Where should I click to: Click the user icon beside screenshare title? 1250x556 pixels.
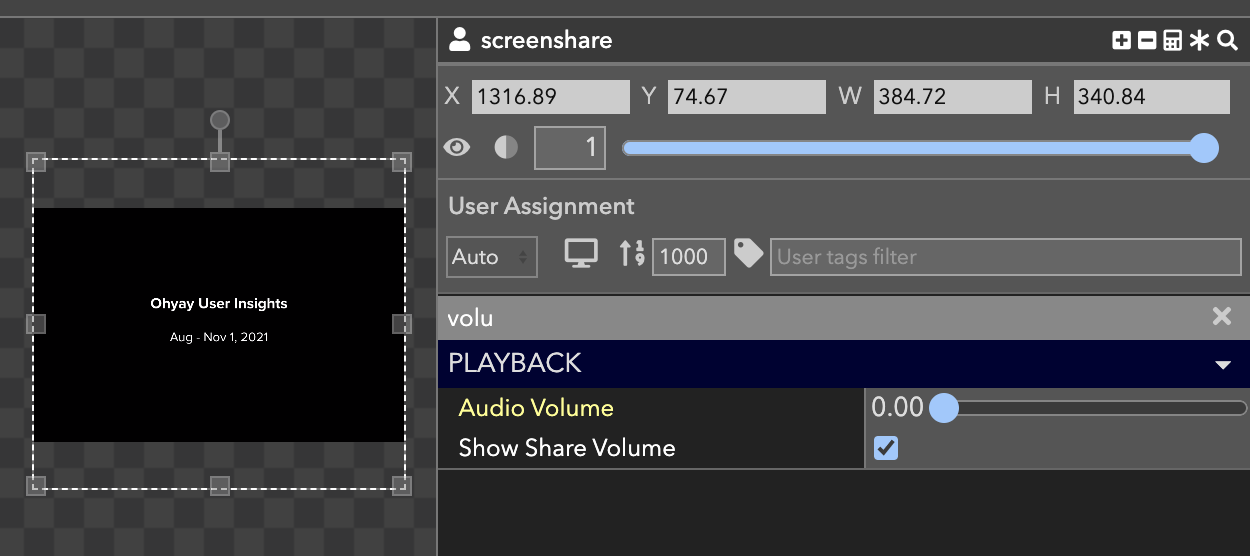(460, 40)
